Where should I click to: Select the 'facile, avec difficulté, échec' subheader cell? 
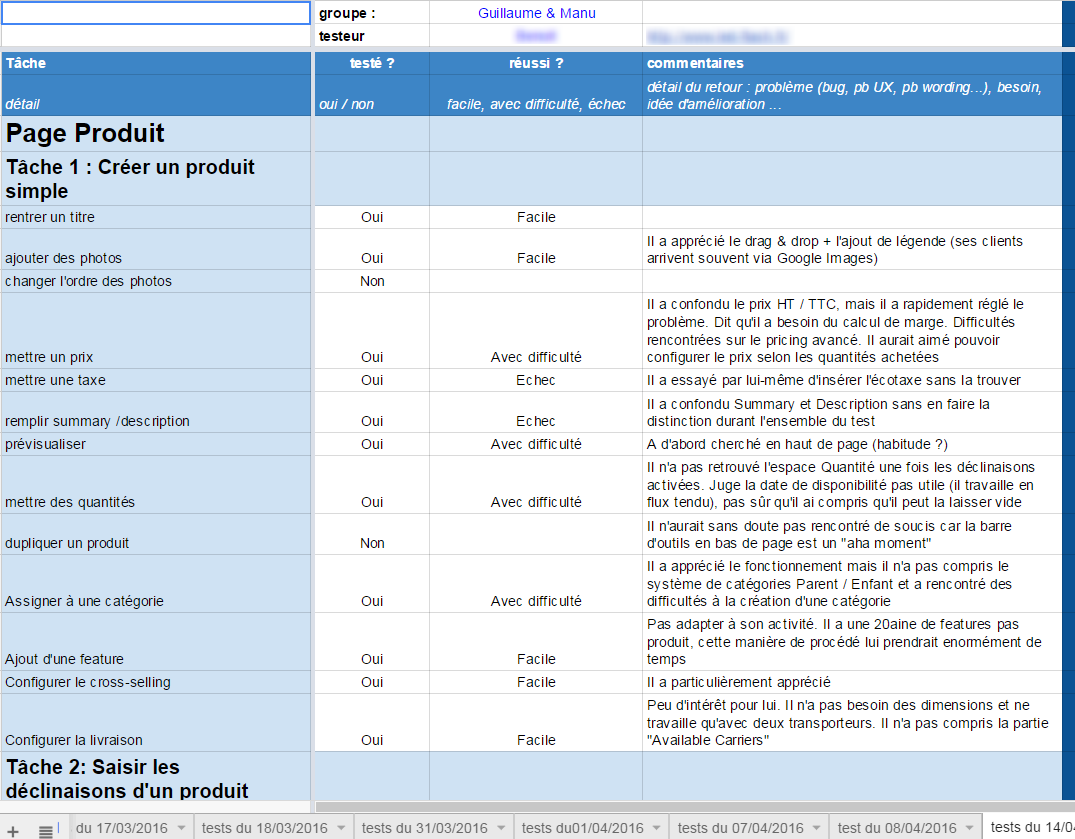(x=536, y=95)
